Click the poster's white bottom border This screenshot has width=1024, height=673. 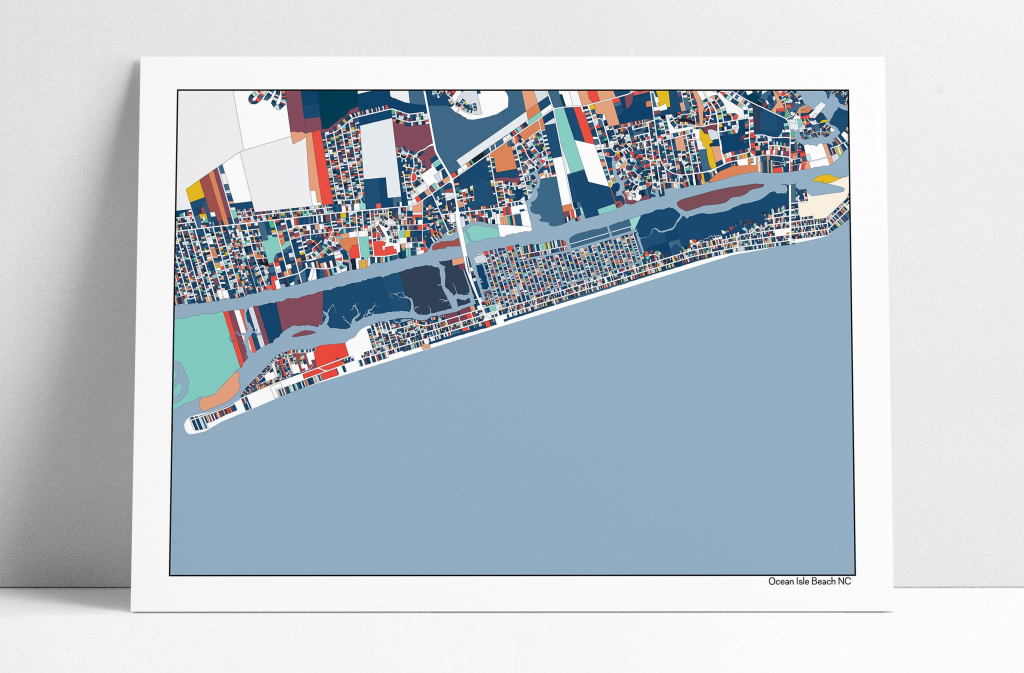[x=500, y=594]
